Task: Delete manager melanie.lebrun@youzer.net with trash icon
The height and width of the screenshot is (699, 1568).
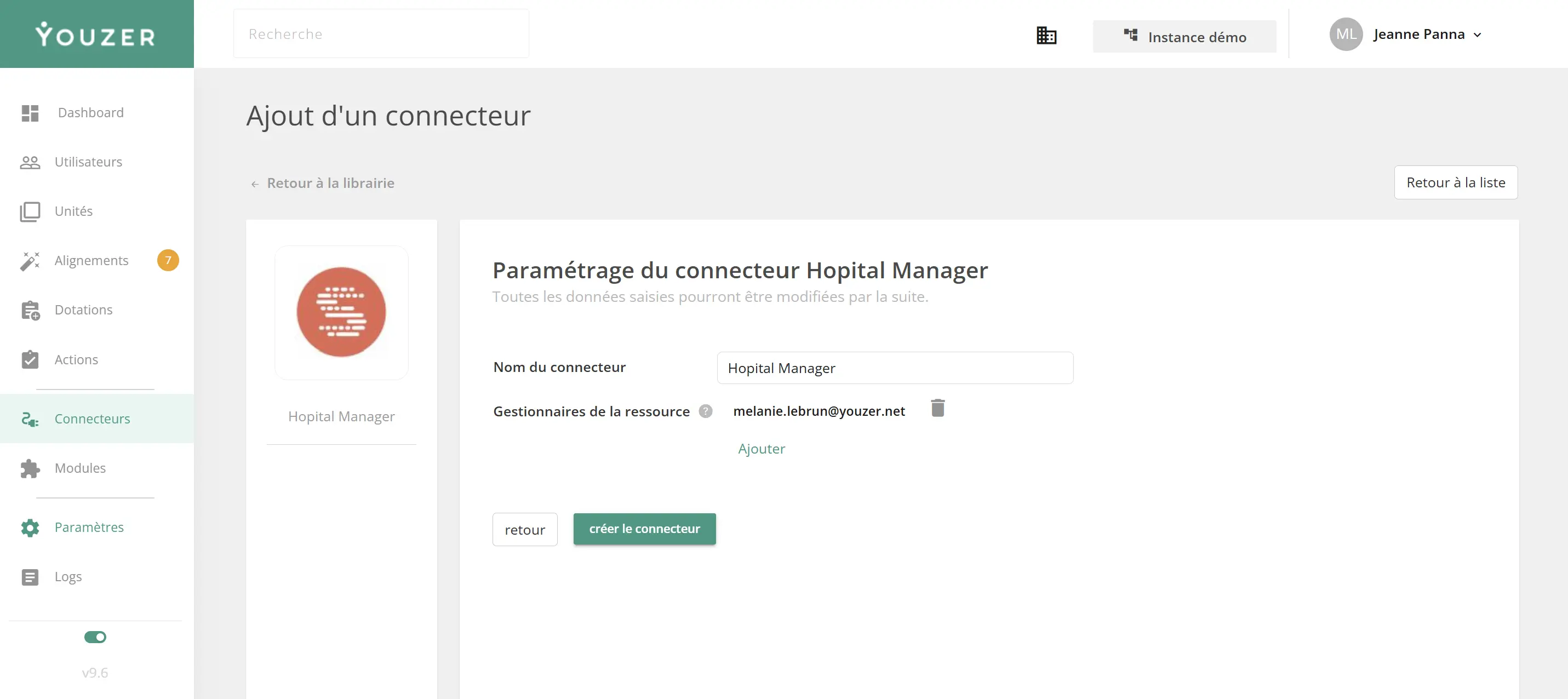Action: (x=938, y=408)
